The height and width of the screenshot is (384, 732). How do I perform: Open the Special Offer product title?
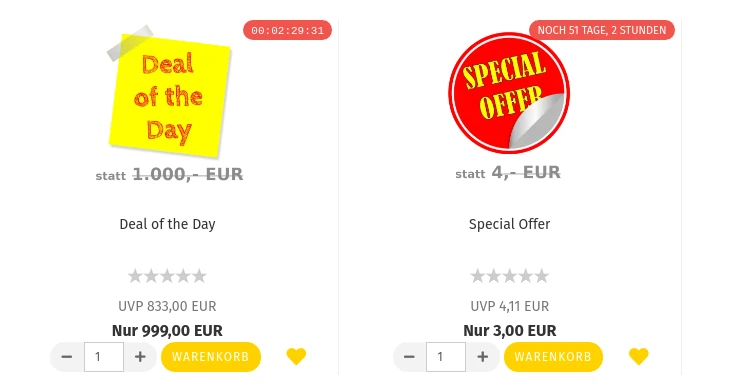tap(509, 224)
